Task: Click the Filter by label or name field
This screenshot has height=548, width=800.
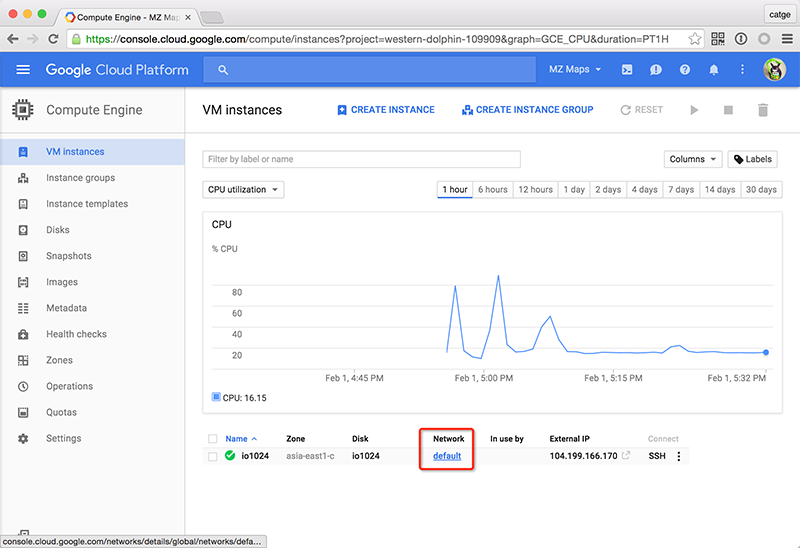Action: (x=361, y=159)
